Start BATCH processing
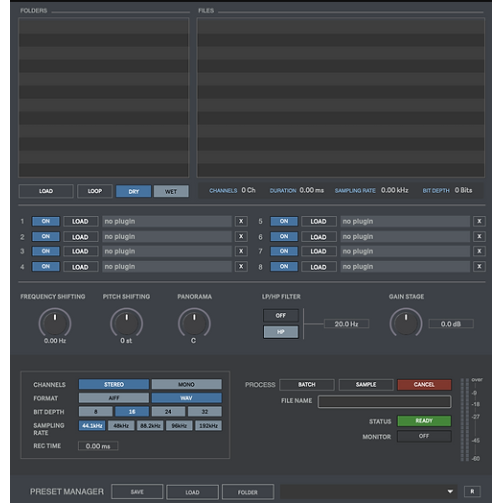 (307, 385)
